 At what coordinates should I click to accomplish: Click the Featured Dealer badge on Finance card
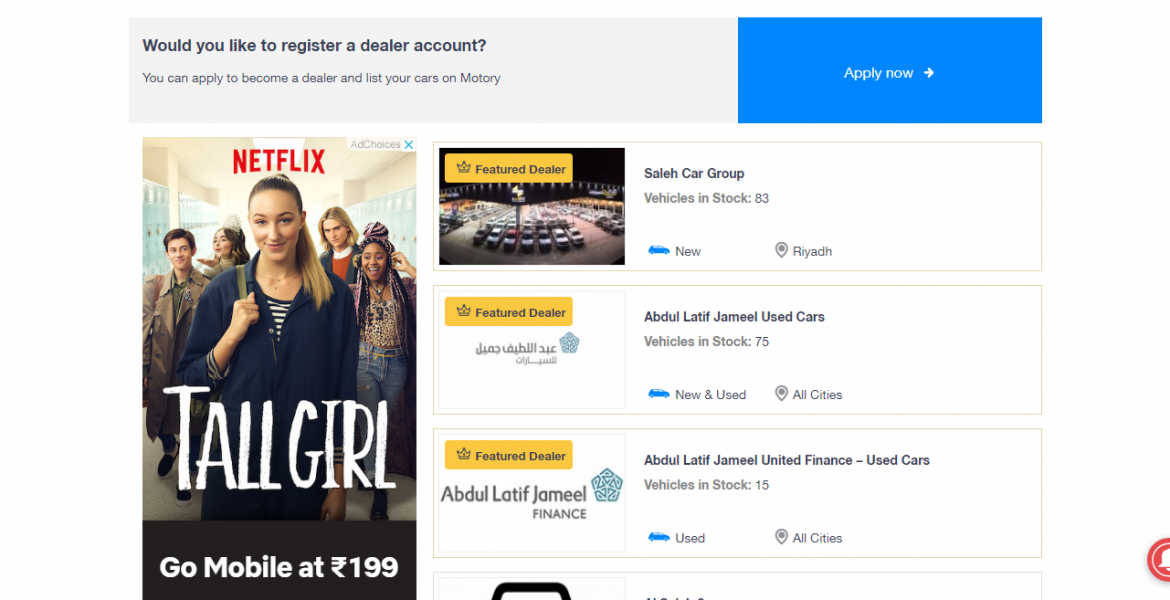[509, 455]
